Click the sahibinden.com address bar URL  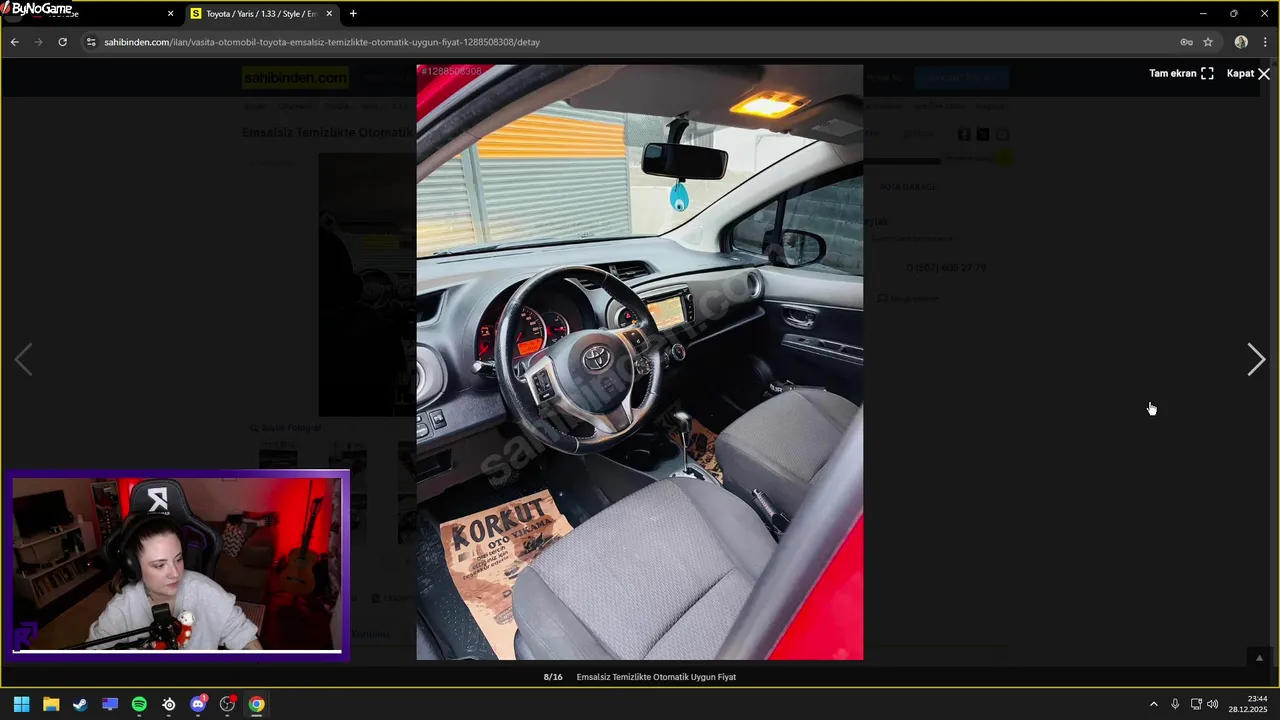pyautogui.click(x=322, y=42)
